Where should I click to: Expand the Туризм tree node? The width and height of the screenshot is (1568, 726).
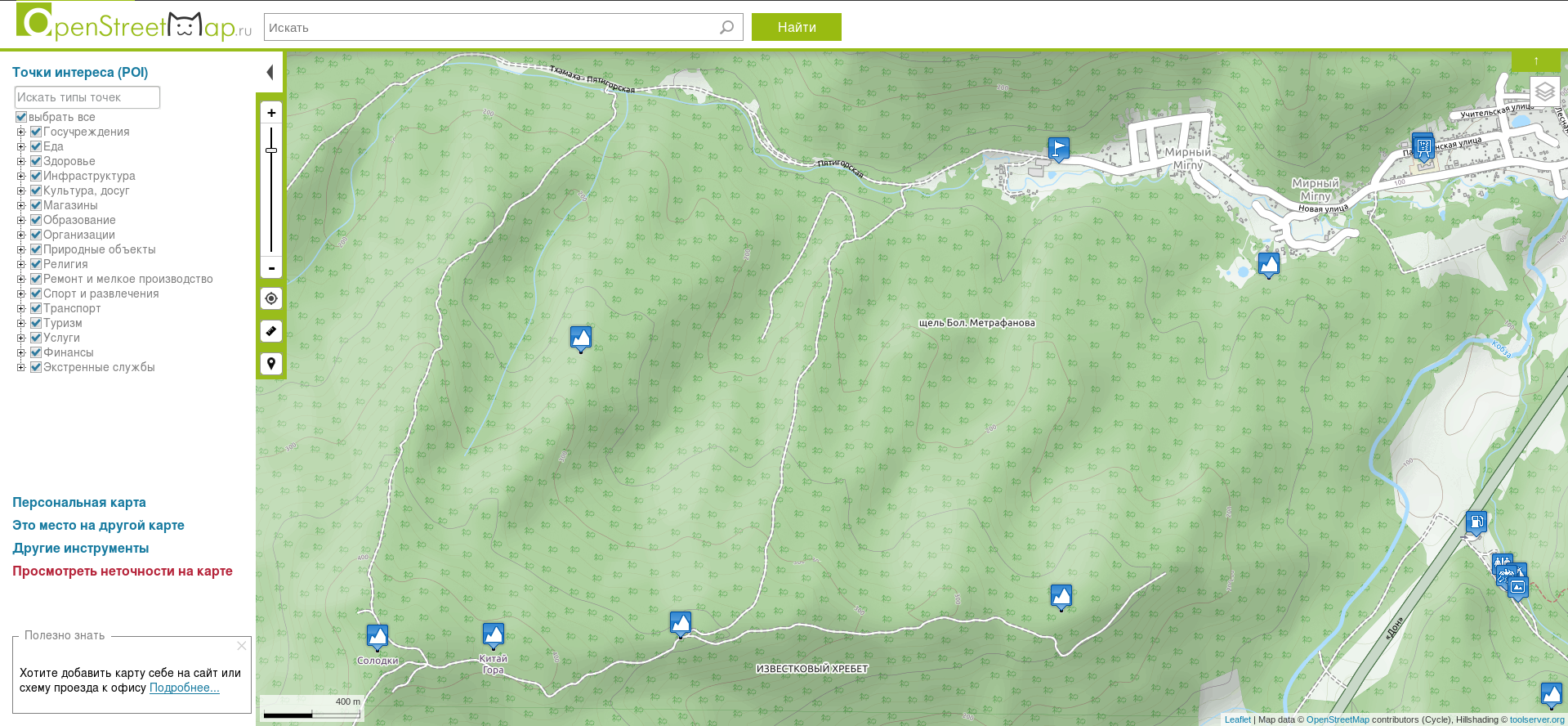point(21,323)
